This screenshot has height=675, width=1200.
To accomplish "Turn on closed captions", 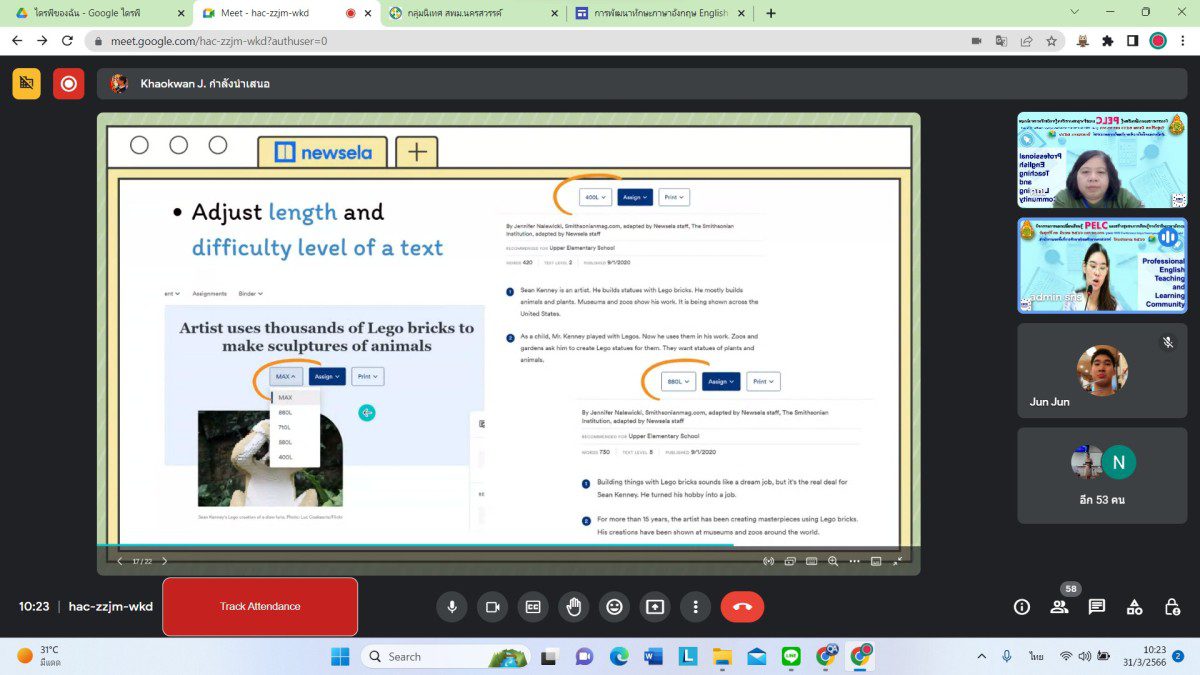I will tap(533, 606).
